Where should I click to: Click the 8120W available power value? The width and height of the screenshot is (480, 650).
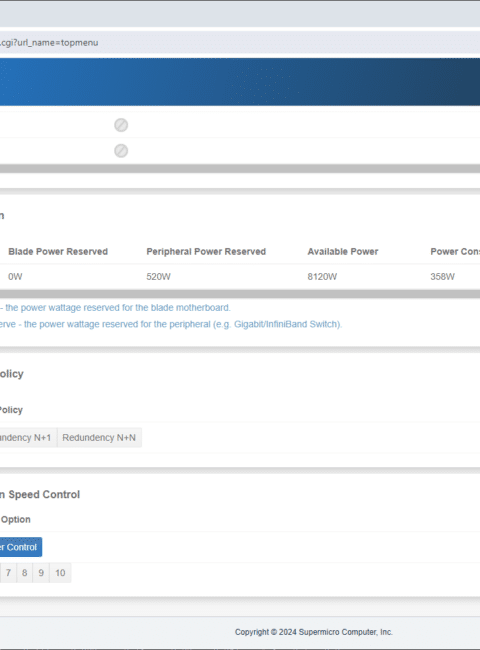pos(322,276)
